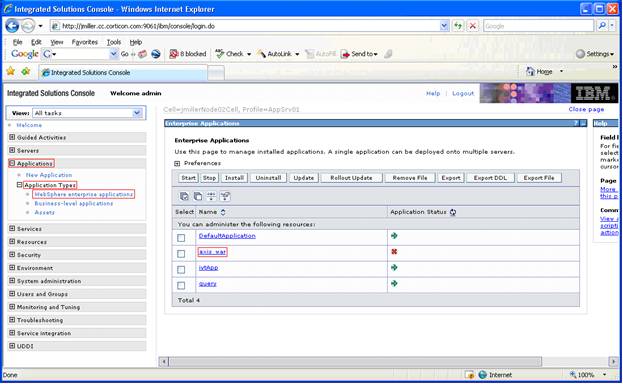Screen dimensions: 623x384
Task: Open the Favorites menu
Action: [x=85, y=42]
